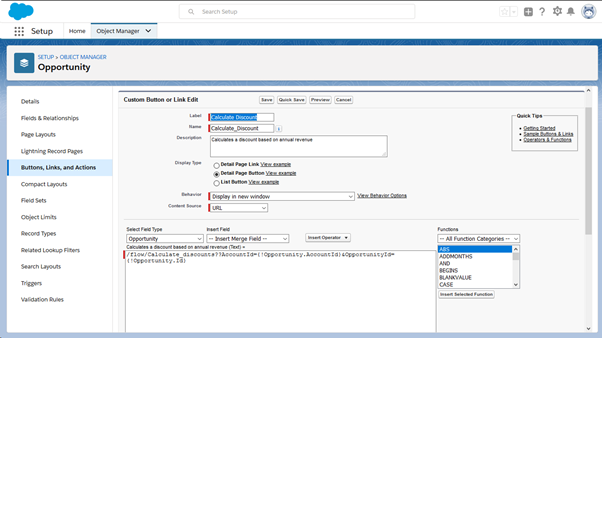
Task: Open the notifications bell
Action: pos(571,12)
